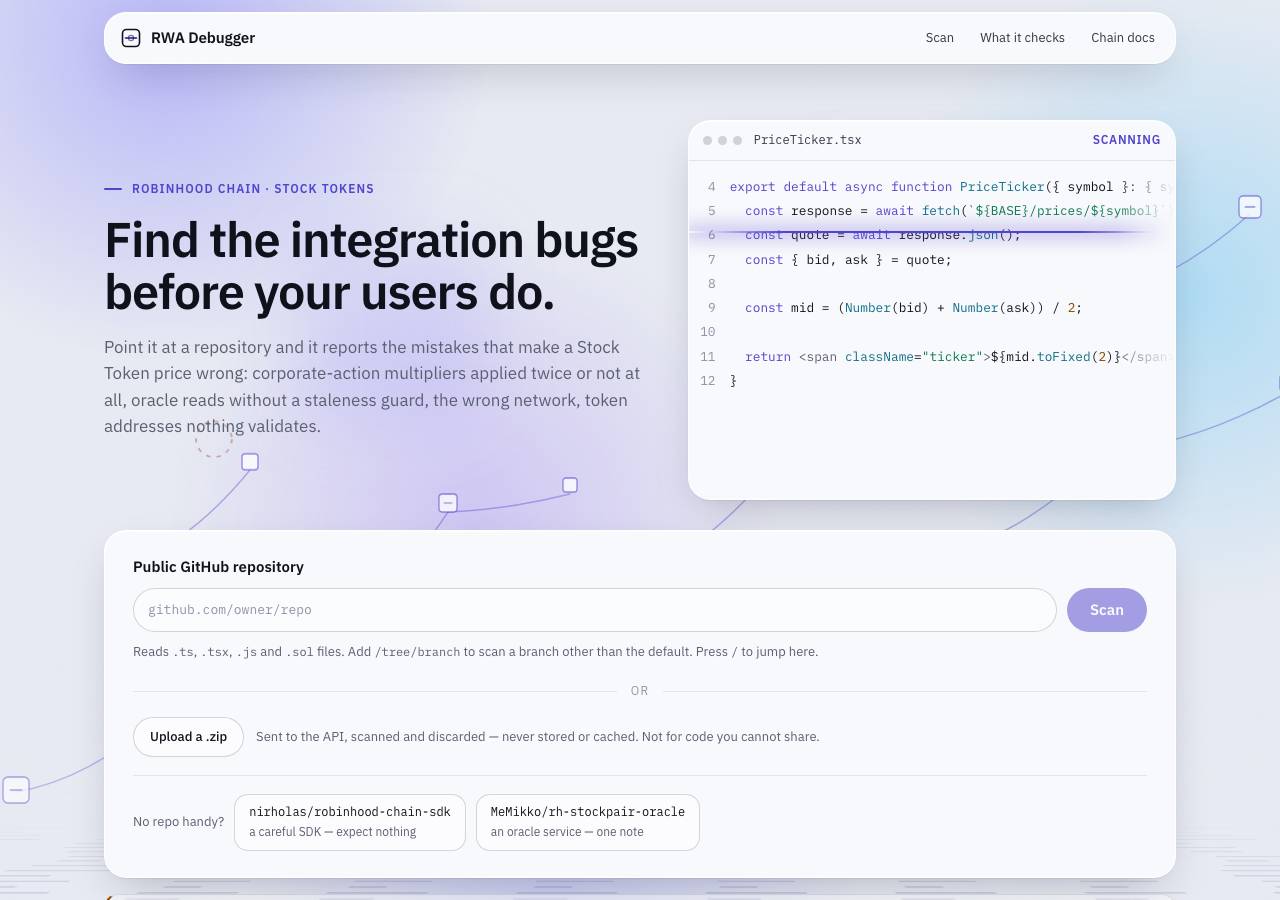This screenshot has width=1280, height=900.
Task: Choose the nirholas/robinhood-chain-sdk sample repo
Action: tap(350, 822)
